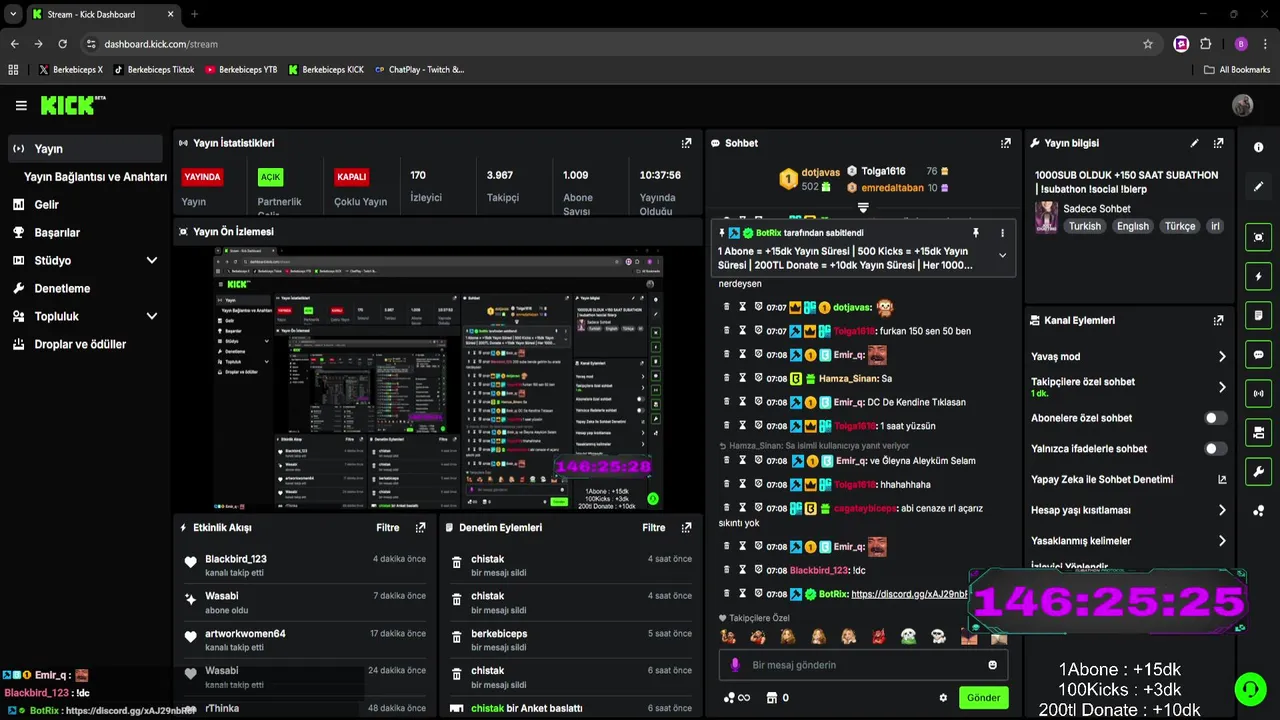Toggle Abonelere özel sohbet switch
The width and height of the screenshot is (1280, 720).
(1215, 418)
